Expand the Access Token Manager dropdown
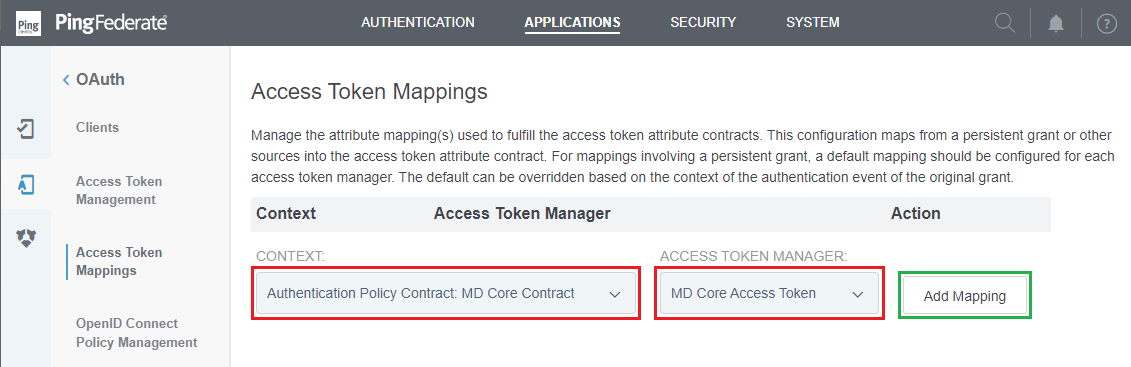 pos(770,293)
